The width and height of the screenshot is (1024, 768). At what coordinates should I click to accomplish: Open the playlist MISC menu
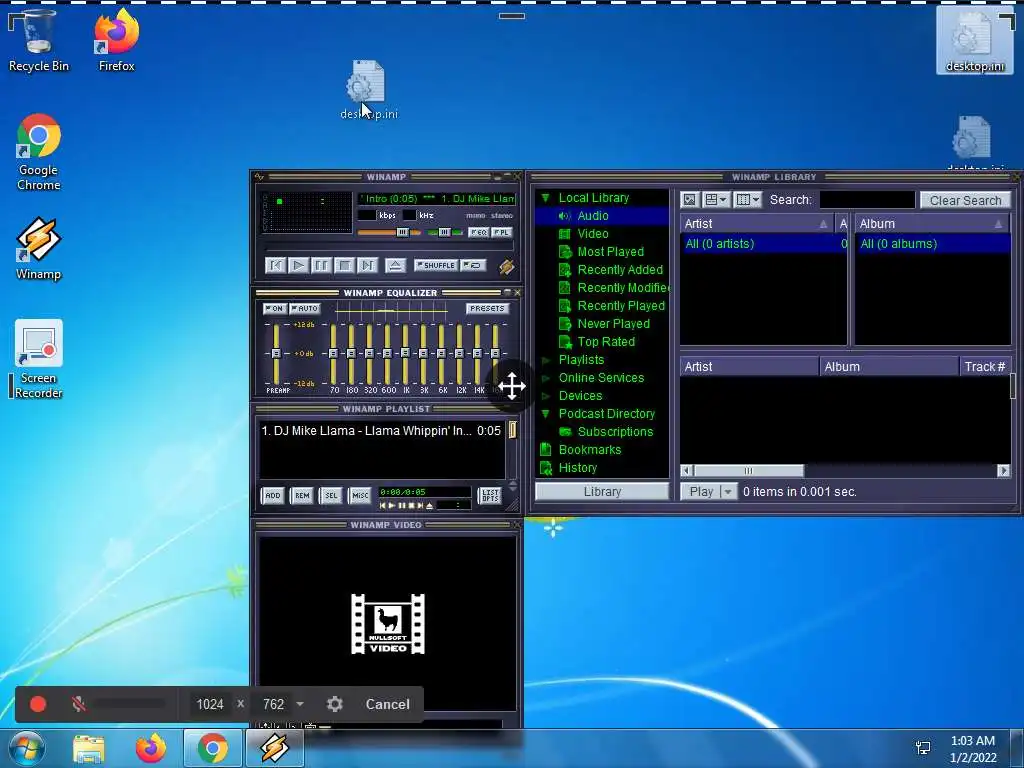[360, 496]
